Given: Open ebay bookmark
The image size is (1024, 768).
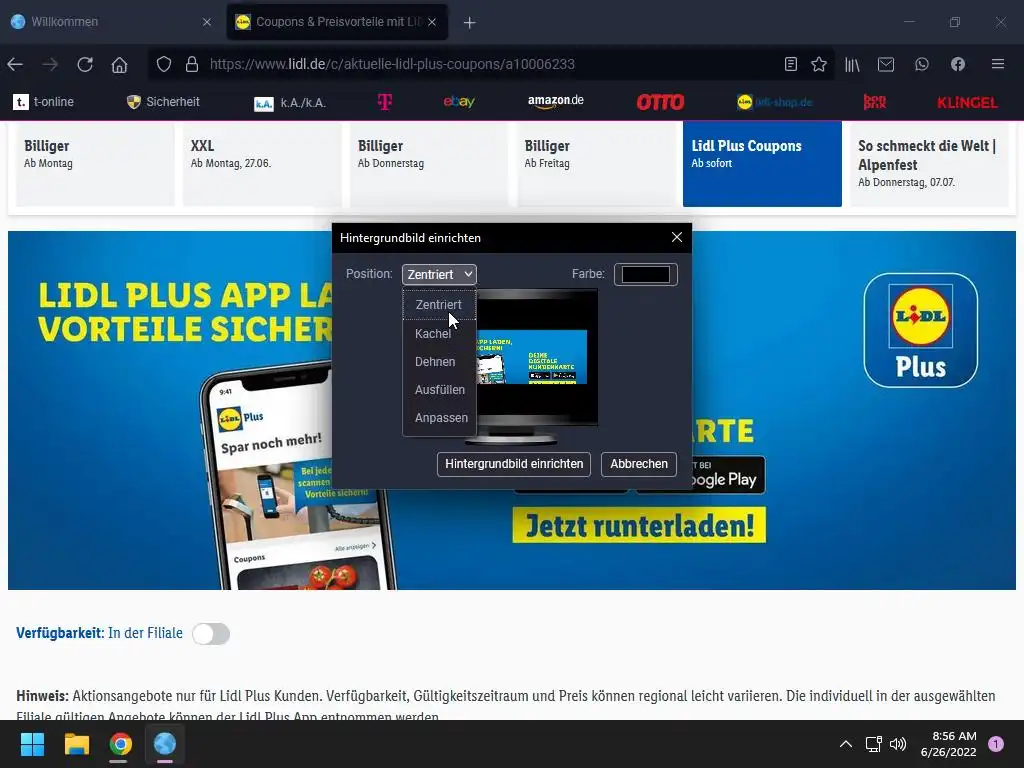Looking at the screenshot, I should [x=459, y=102].
